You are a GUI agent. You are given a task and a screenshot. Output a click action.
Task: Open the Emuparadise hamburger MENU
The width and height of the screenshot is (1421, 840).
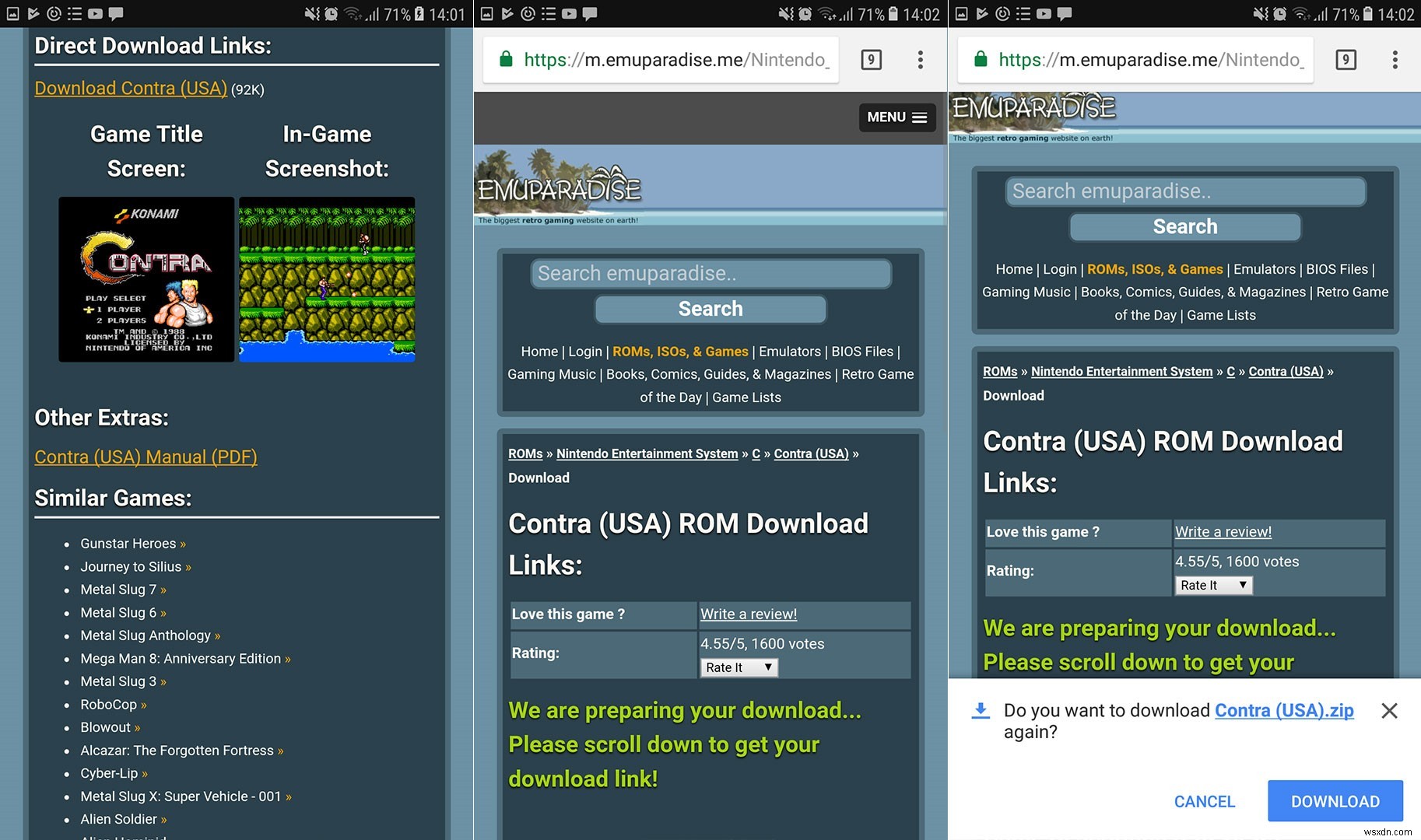[896, 117]
